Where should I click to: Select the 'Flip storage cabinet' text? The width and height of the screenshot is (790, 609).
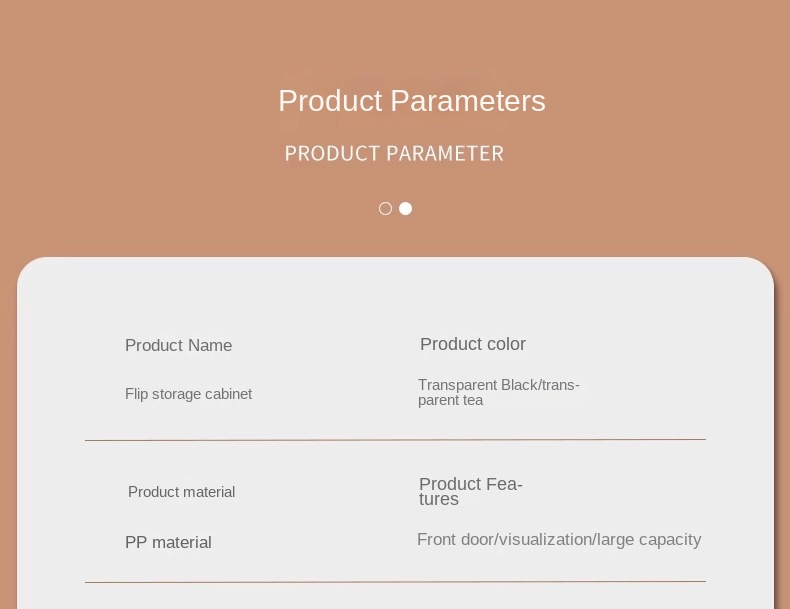tap(188, 394)
